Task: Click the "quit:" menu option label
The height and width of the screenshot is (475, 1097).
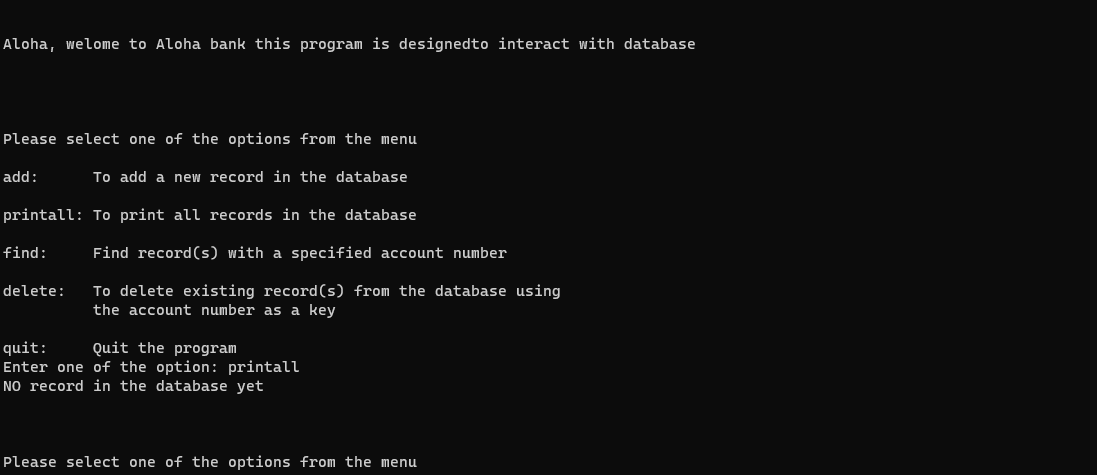Action: pyautogui.click(x=25, y=349)
